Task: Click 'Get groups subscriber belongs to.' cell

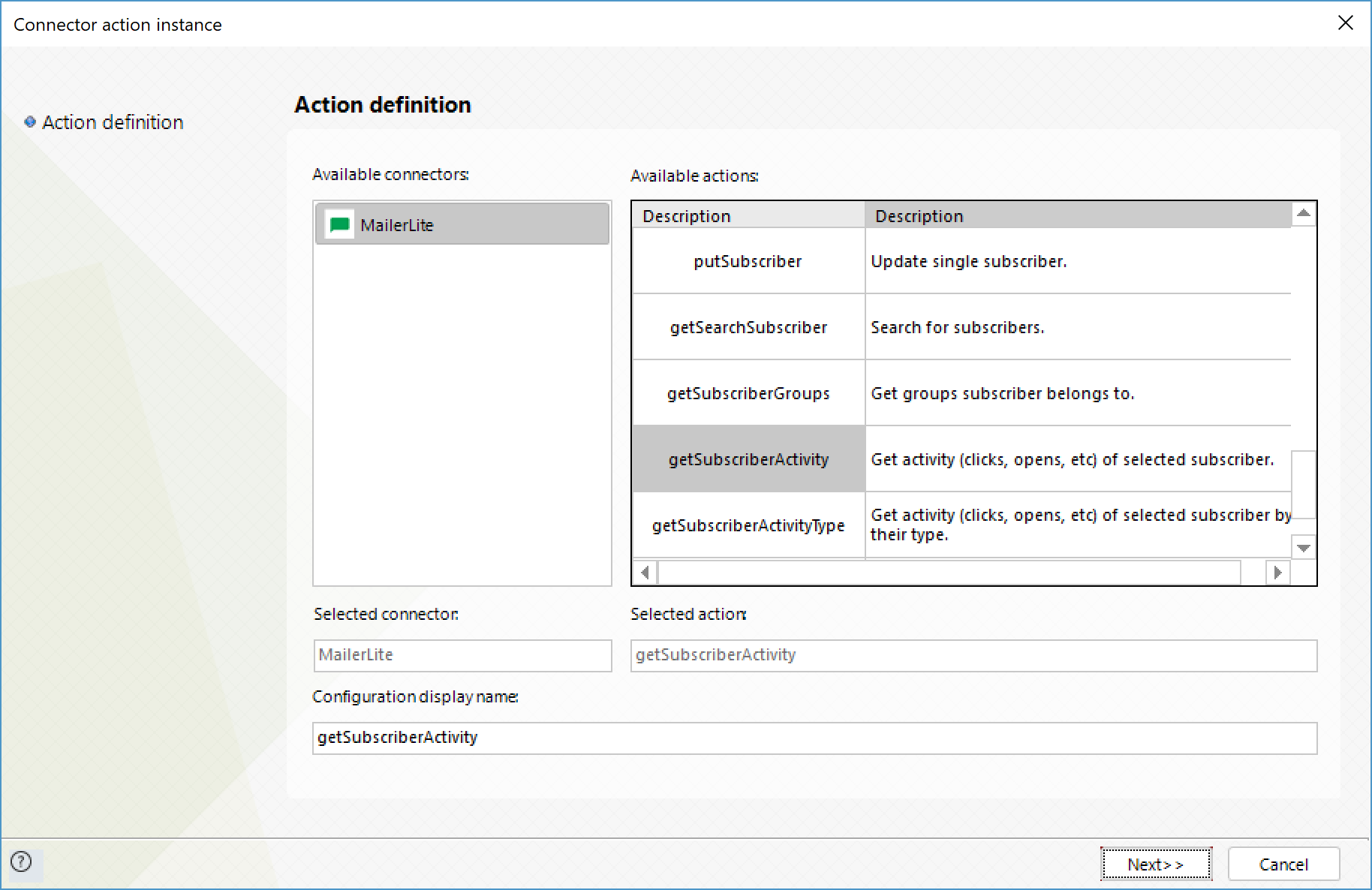Action: [1078, 393]
